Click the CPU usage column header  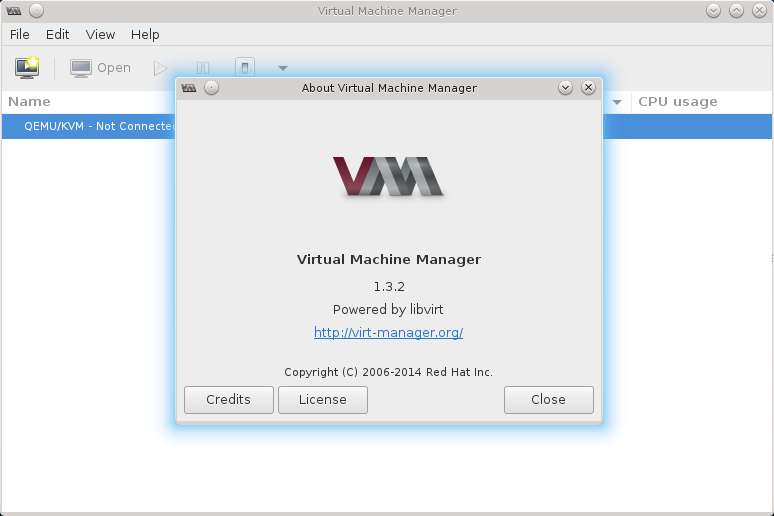(x=678, y=102)
